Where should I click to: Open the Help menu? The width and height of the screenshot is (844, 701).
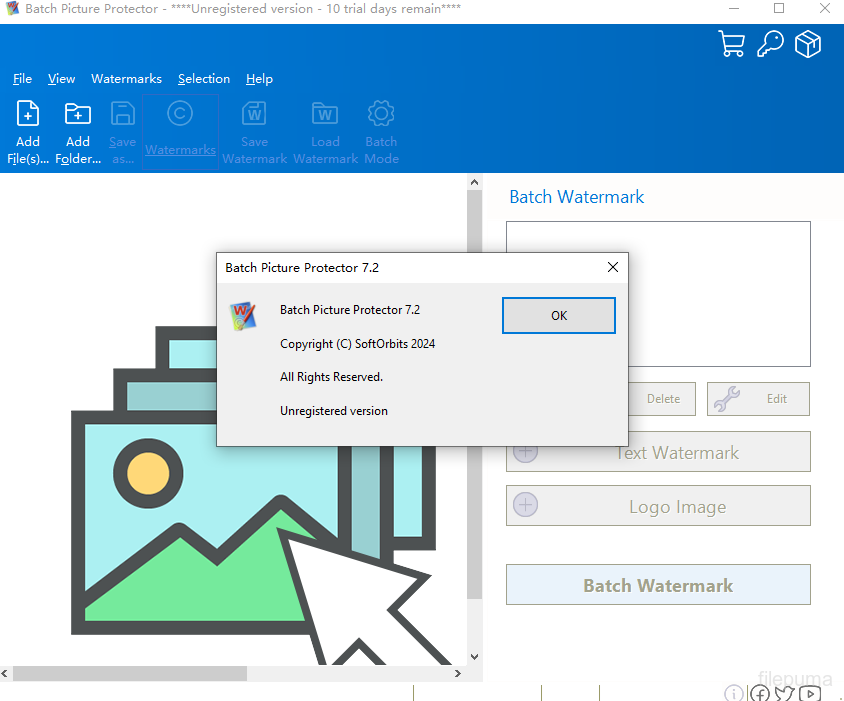coord(259,79)
